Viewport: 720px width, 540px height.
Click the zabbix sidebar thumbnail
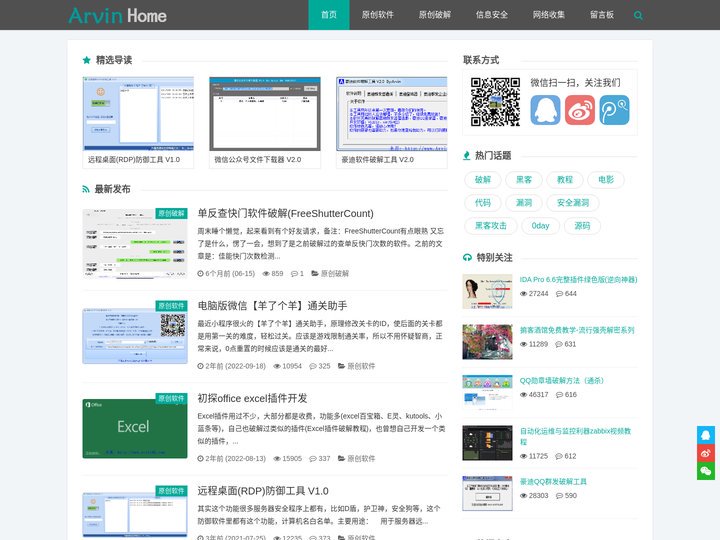point(487,443)
